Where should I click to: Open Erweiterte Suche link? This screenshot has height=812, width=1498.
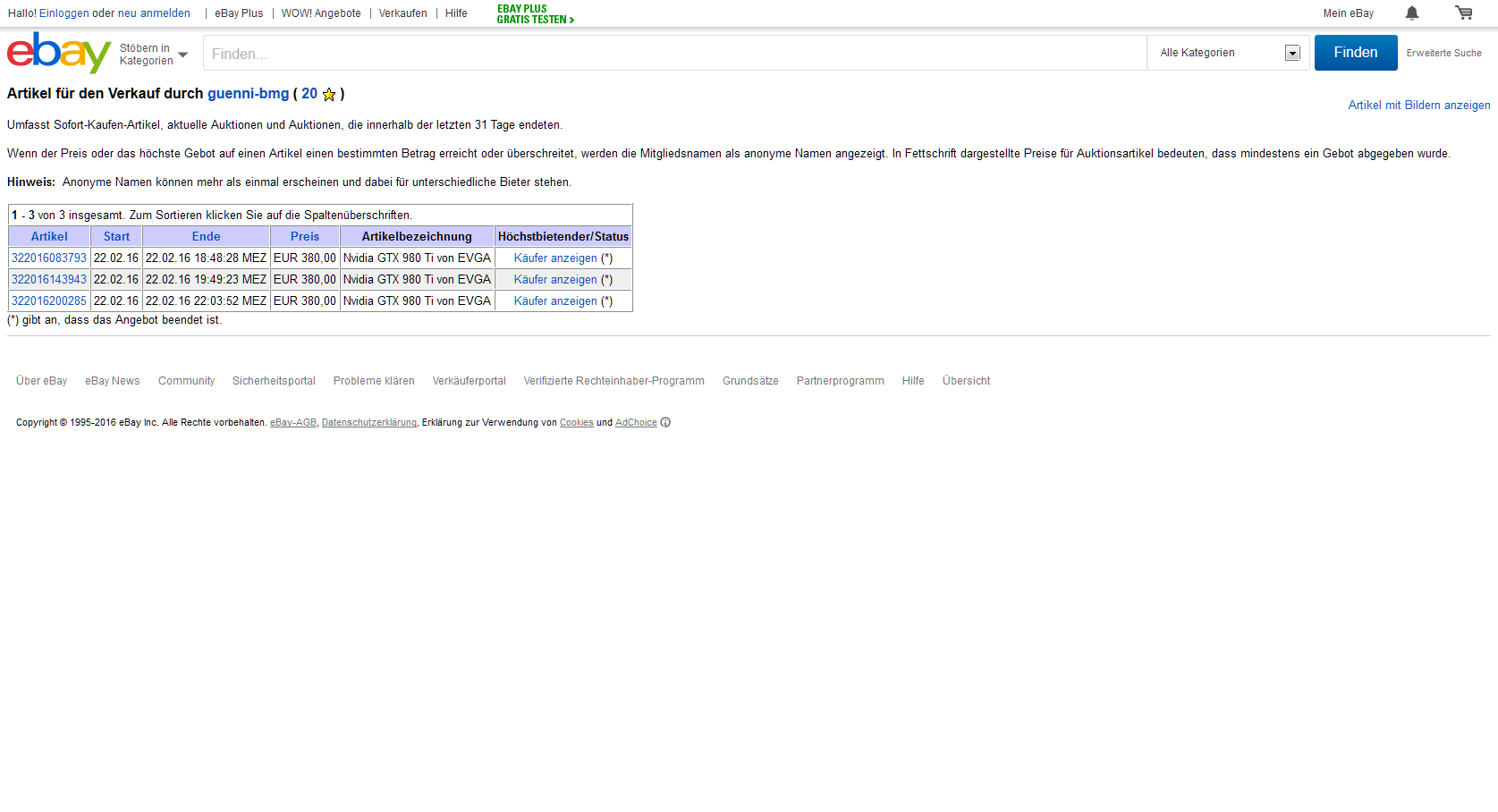pyautogui.click(x=1443, y=54)
